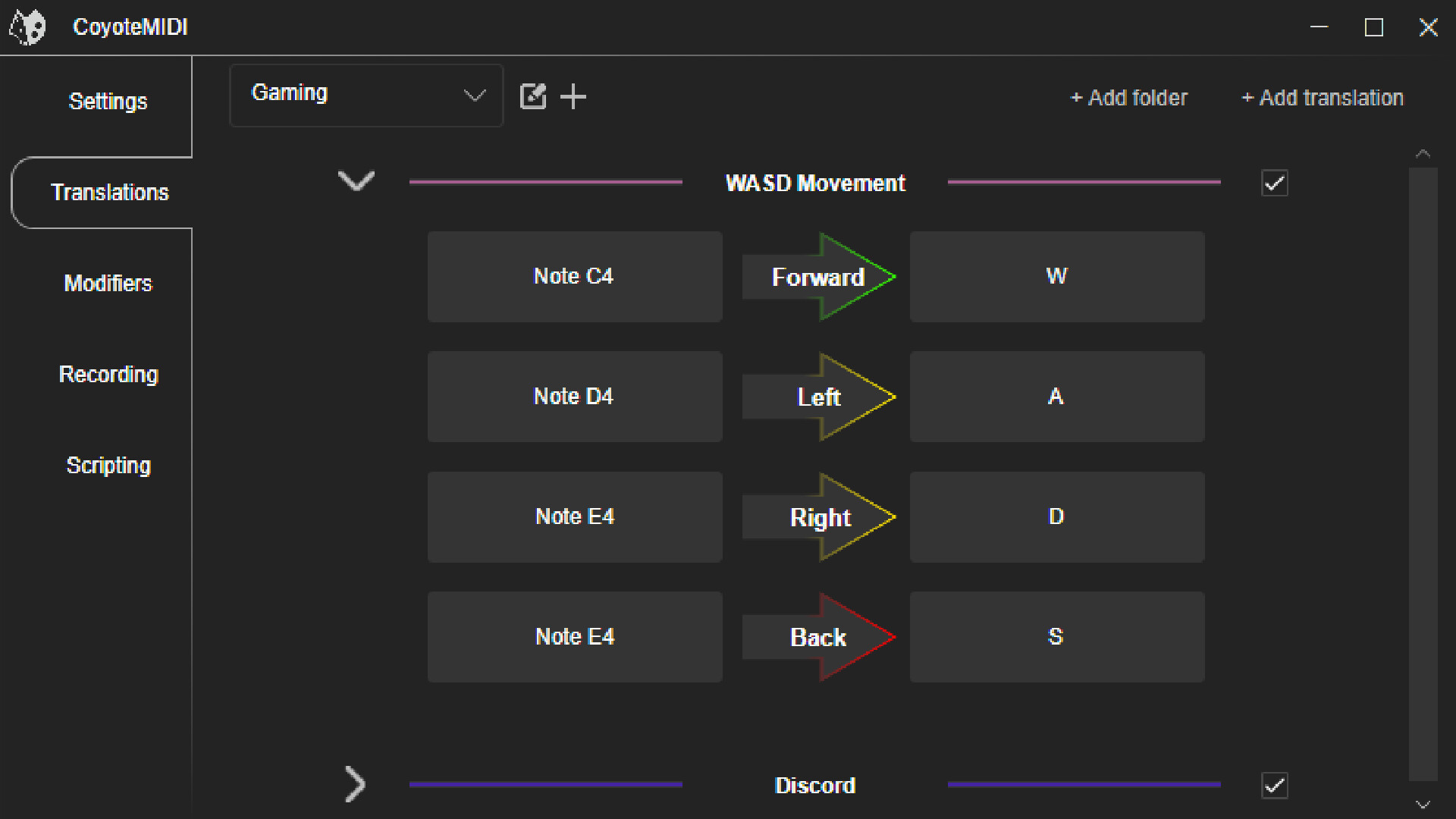Viewport: 1456px width, 819px height.
Task: Click the CoyoteMIDI coyote logo icon
Action: 27,27
